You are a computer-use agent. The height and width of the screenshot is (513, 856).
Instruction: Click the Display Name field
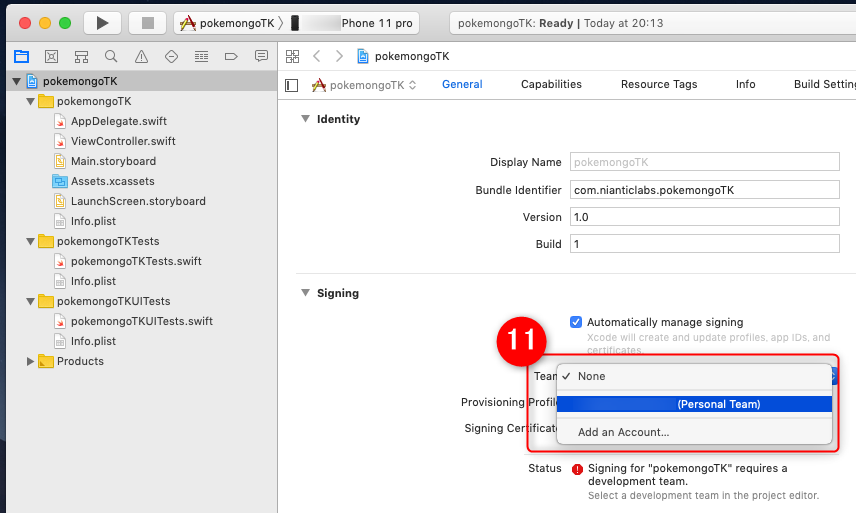coord(705,162)
